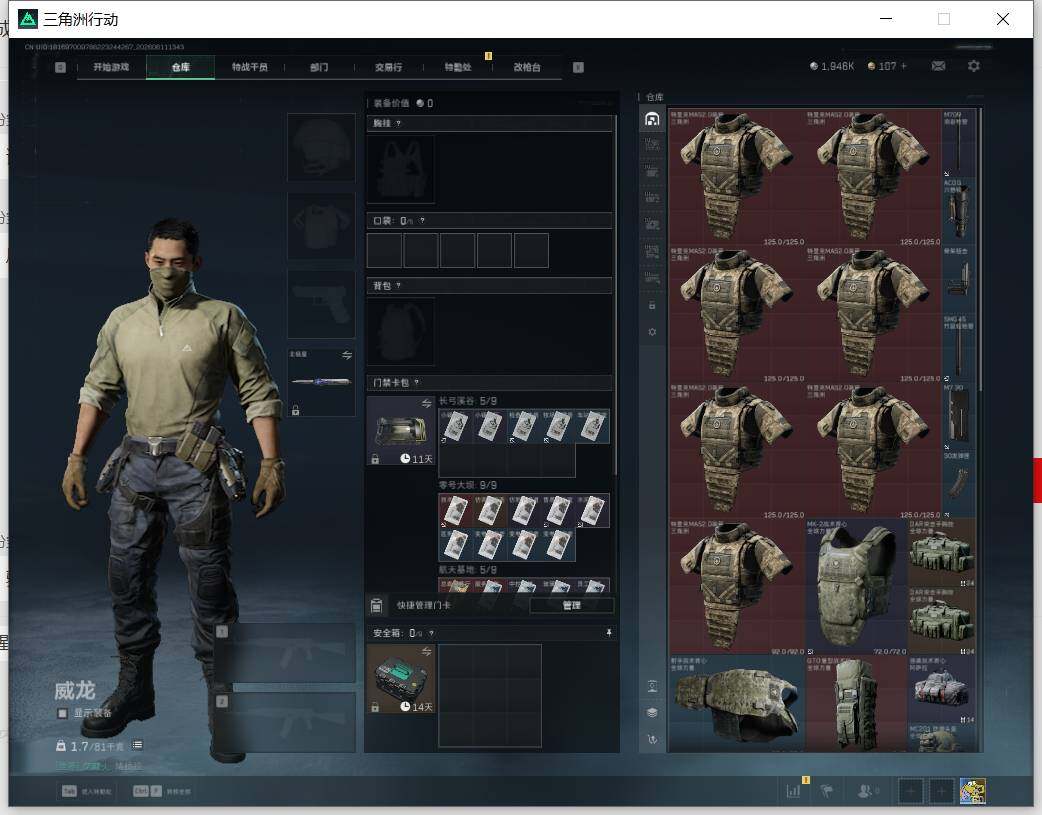Select the main warehouse storage tab icon

pyautogui.click(x=652, y=120)
